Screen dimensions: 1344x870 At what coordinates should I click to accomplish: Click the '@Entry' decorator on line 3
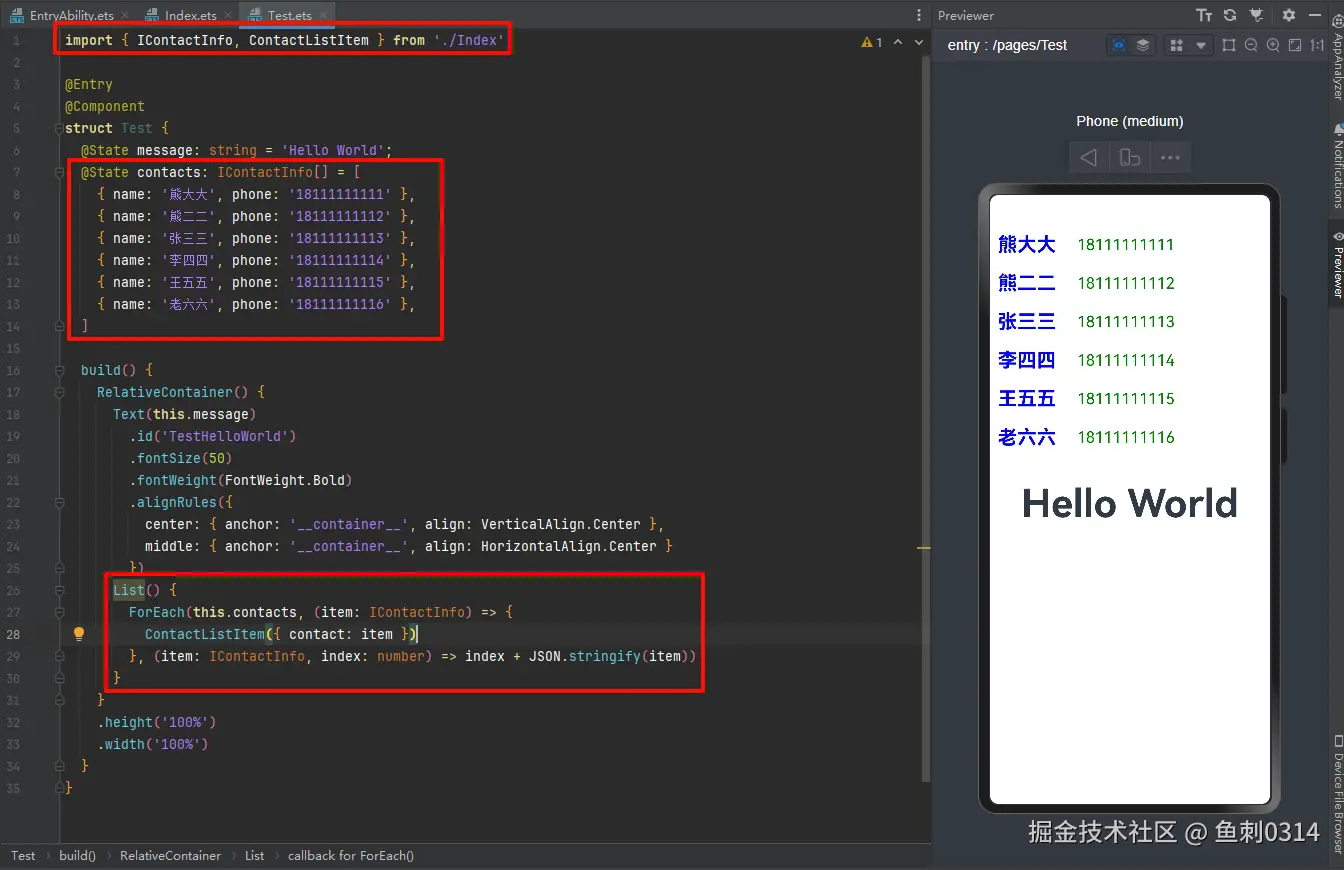(89, 84)
